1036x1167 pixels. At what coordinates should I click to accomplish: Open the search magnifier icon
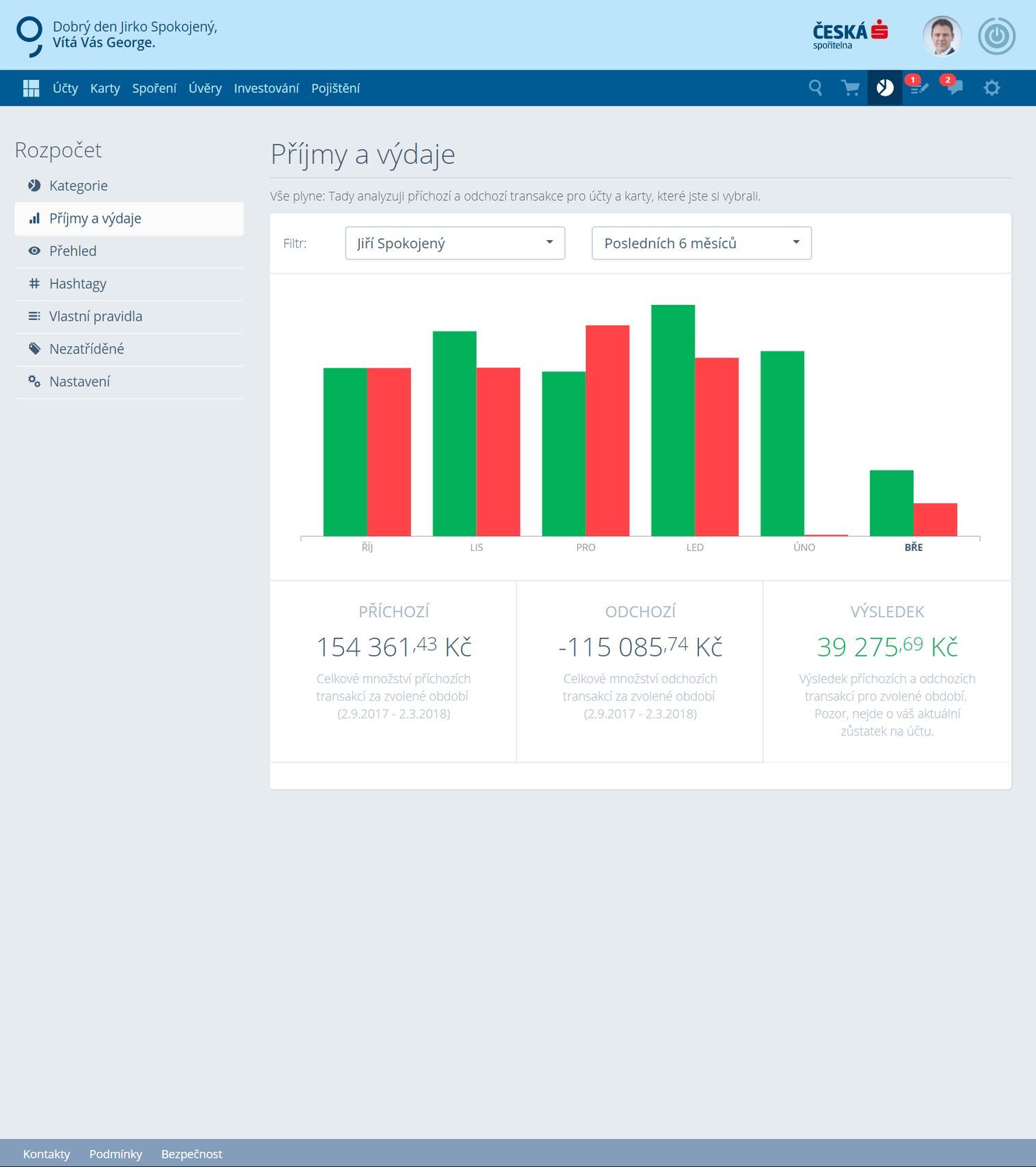point(815,88)
